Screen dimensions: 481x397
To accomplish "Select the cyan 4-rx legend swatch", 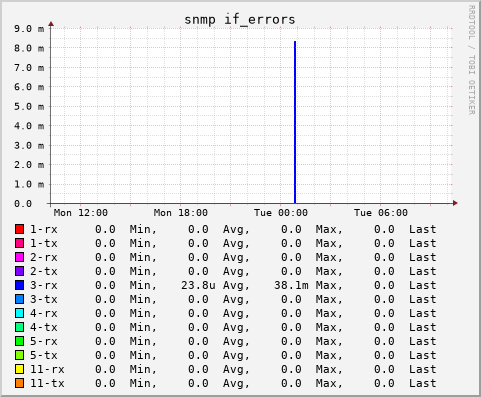I will click(x=19, y=313).
